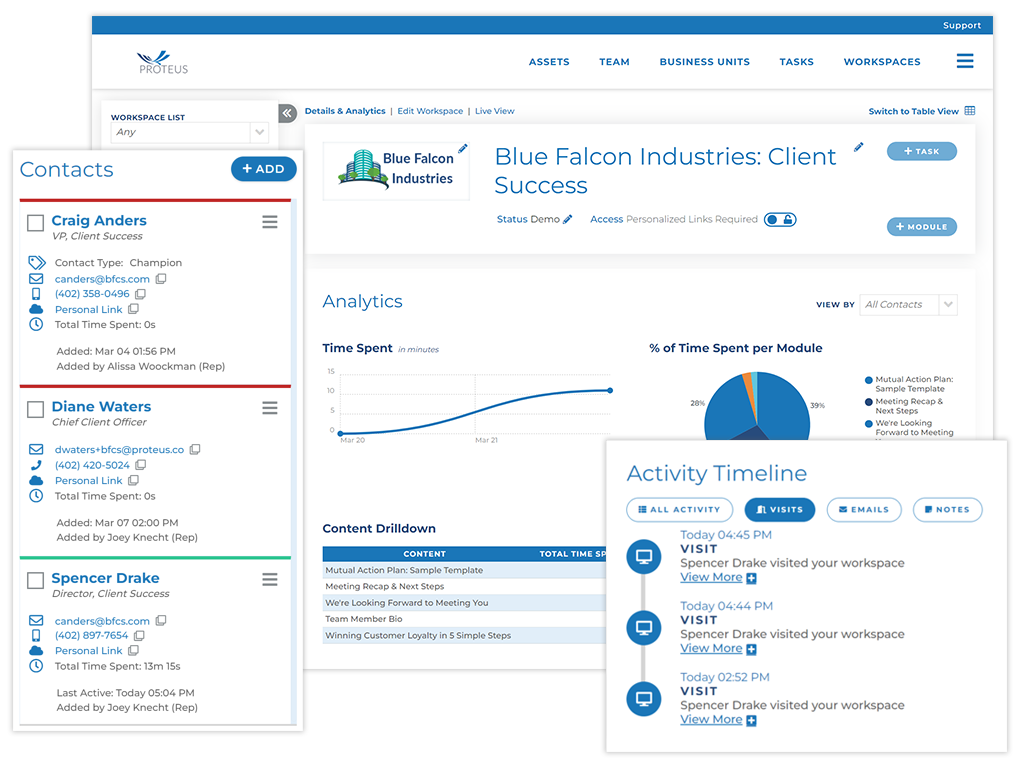
Task: Copy Diane Waters email address
Action: click(195, 449)
